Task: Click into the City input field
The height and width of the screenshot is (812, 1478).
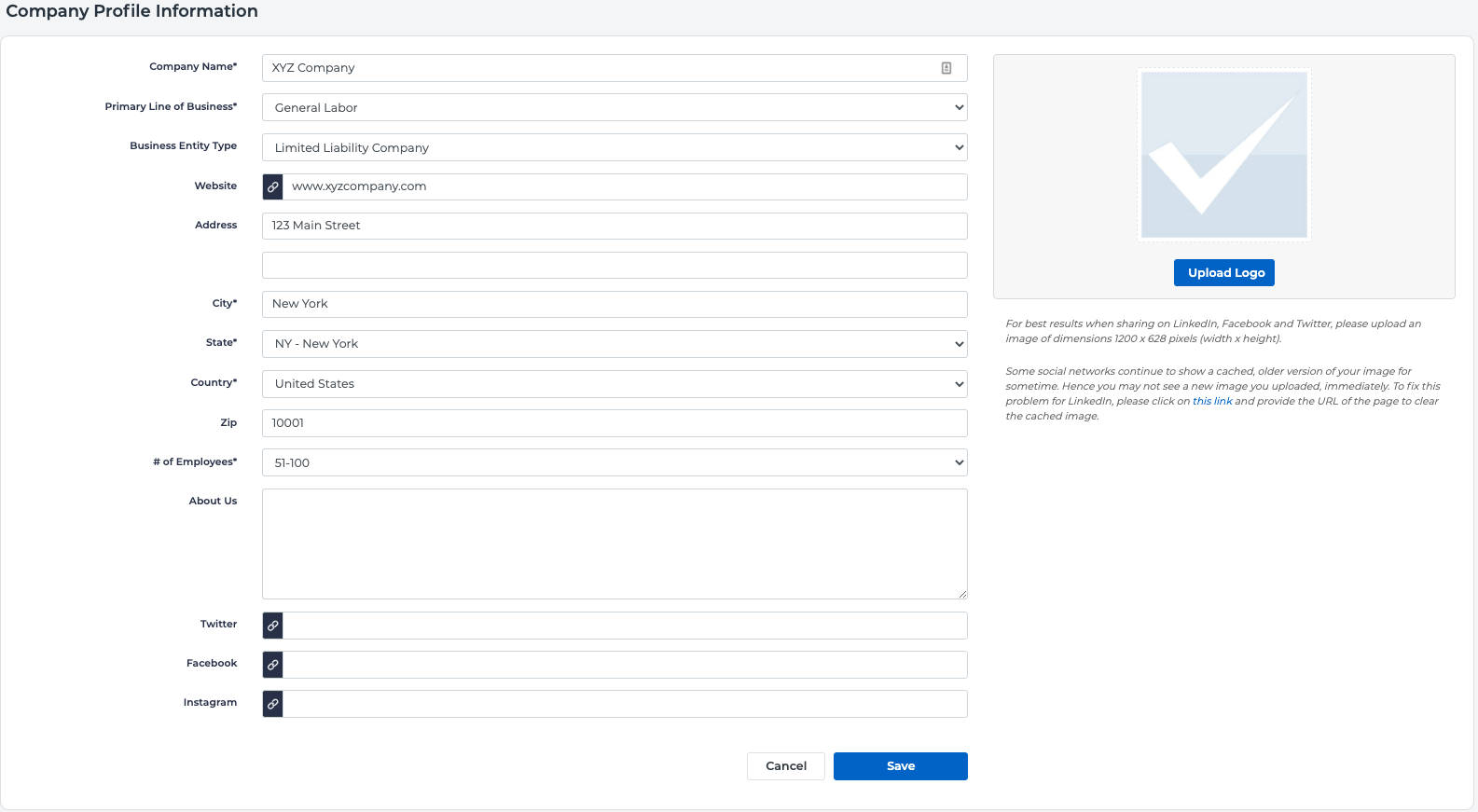Action: click(614, 305)
